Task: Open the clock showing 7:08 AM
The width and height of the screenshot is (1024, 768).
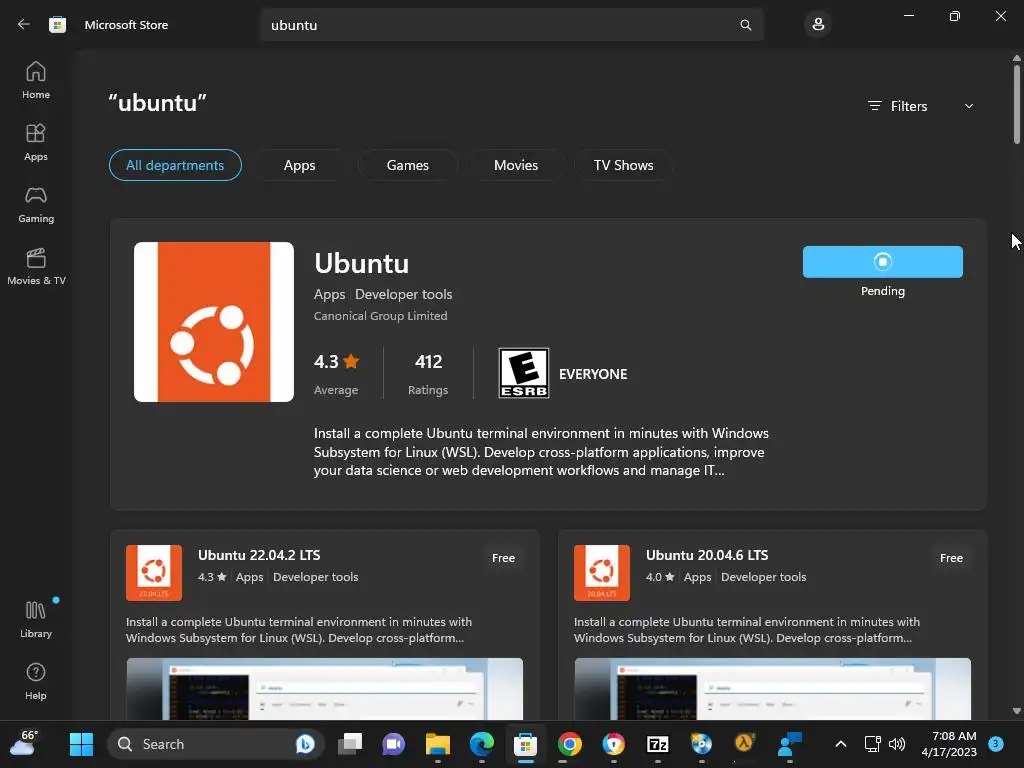Action: click(949, 744)
